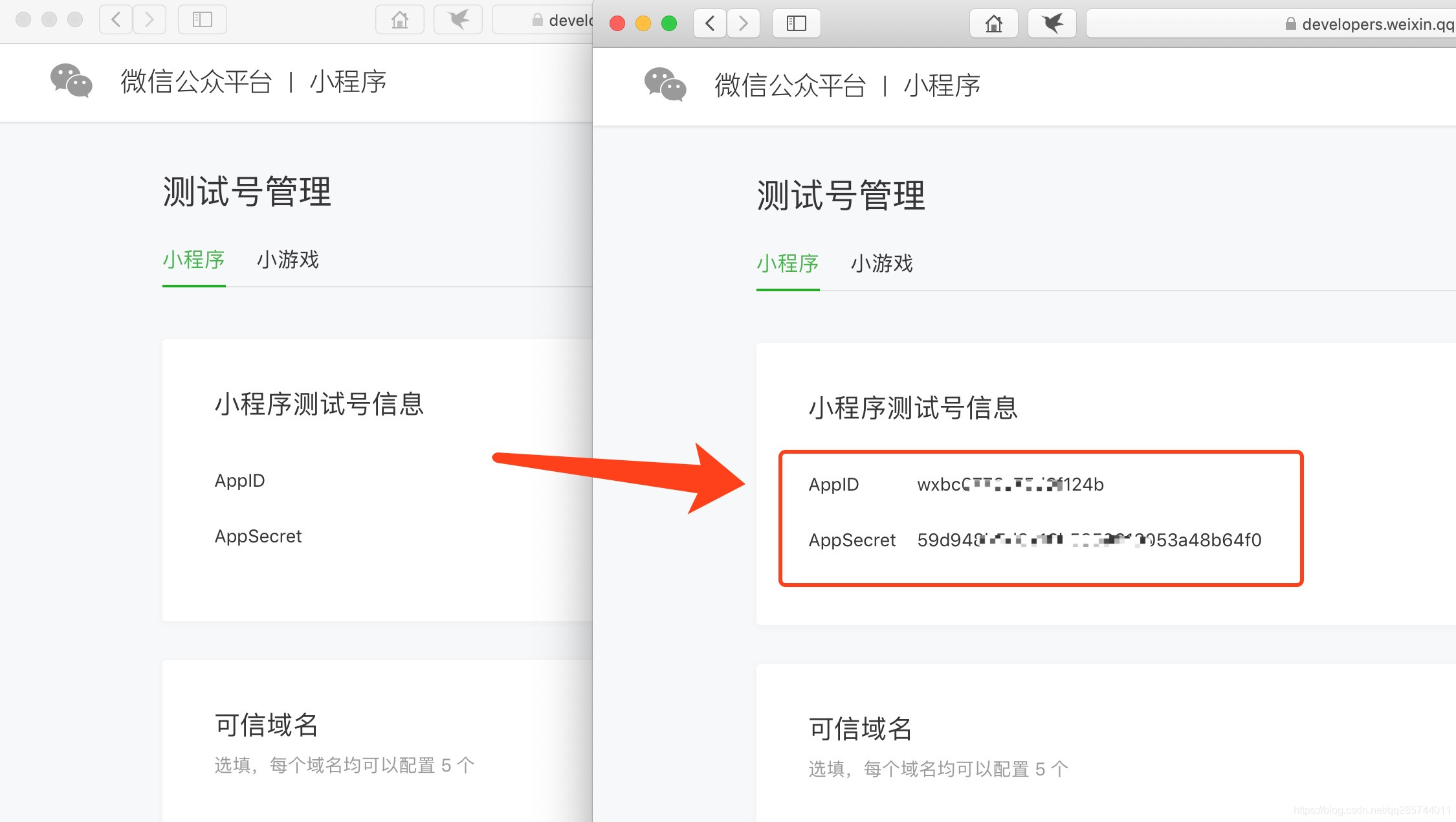
Task: Click home icon in background browser window
Action: point(399,19)
